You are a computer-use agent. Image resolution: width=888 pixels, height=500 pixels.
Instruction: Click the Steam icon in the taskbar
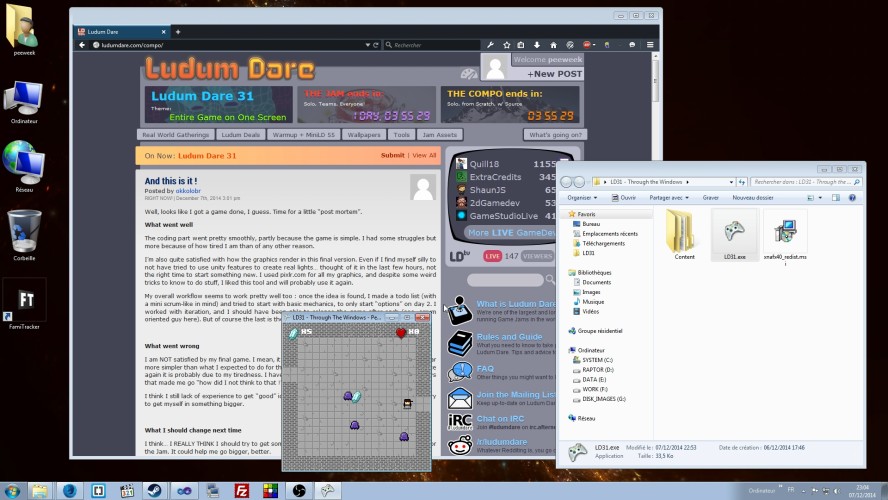coord(154,490)
